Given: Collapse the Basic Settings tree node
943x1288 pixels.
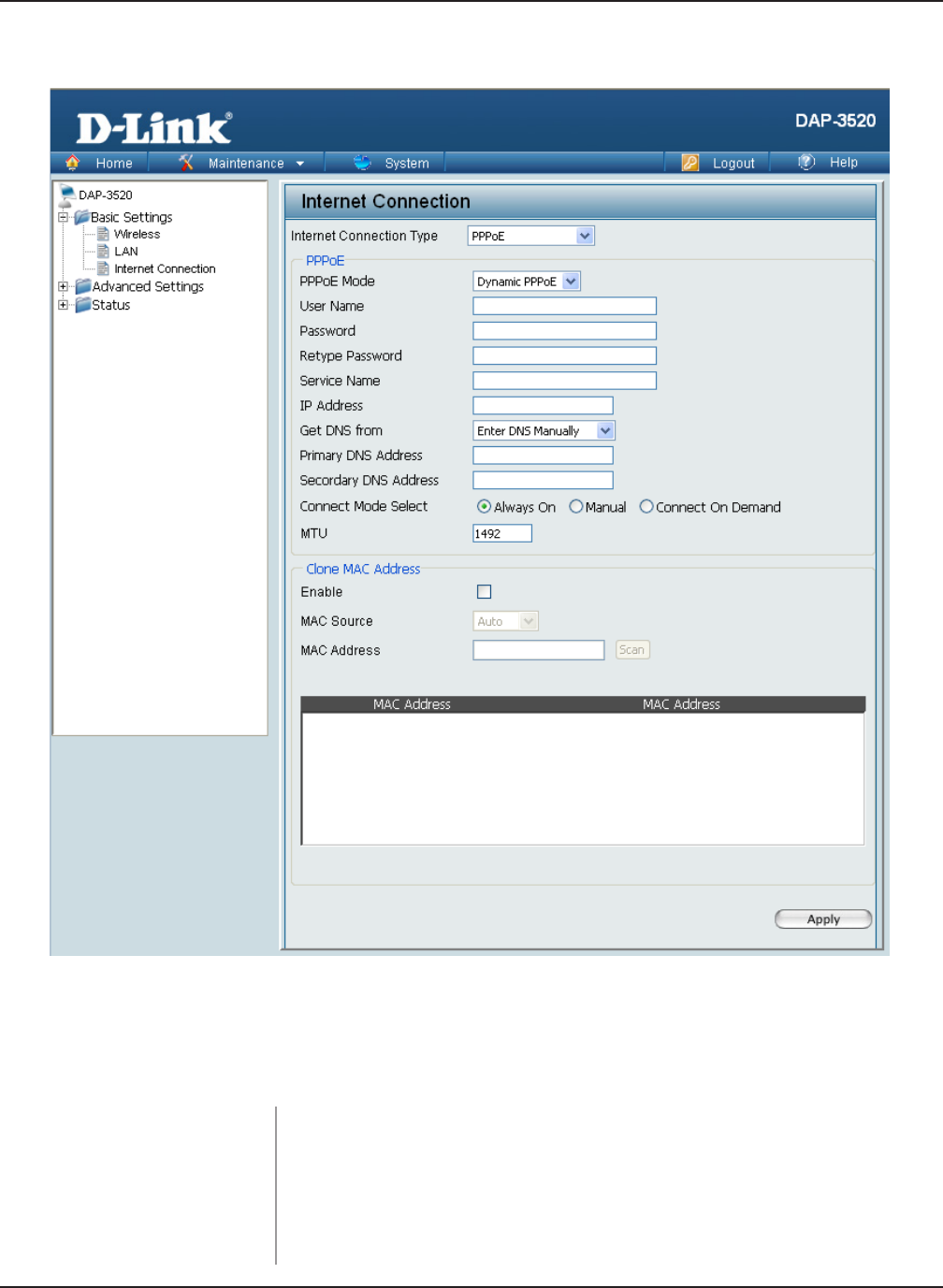Looking at the screenshot, I should click(63, 217).
